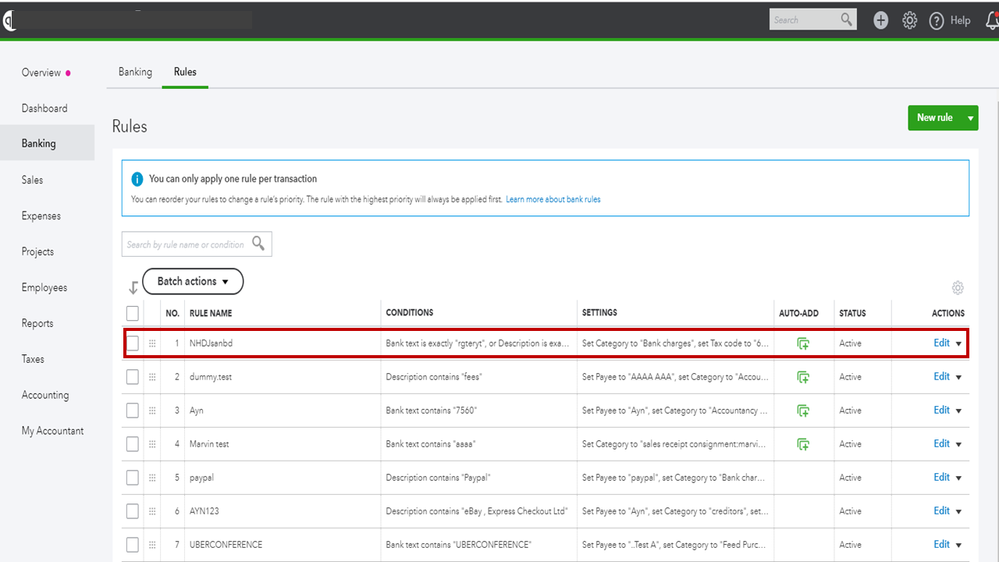Open Reports in the left navigation
The height and width of the screenshot is (562, 999).
coord(38,323)
